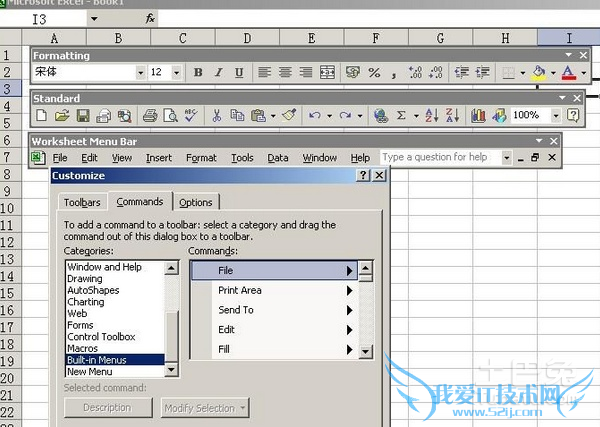The width and height of the screenshot is (600, 427).
Task: Open the font name dropdown
Action: point(140,72)
